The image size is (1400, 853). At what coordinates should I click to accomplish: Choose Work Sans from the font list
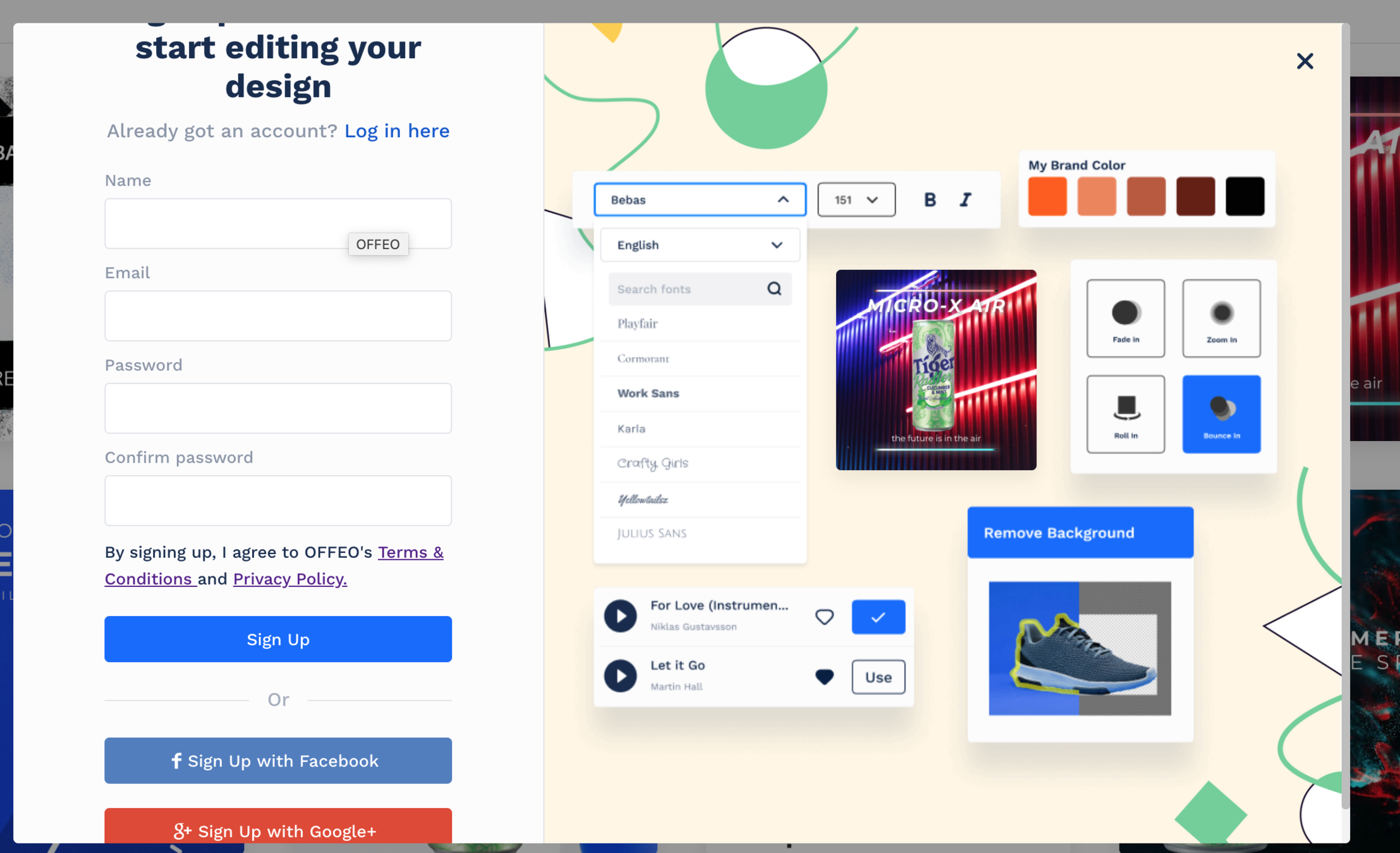(648, 393)
